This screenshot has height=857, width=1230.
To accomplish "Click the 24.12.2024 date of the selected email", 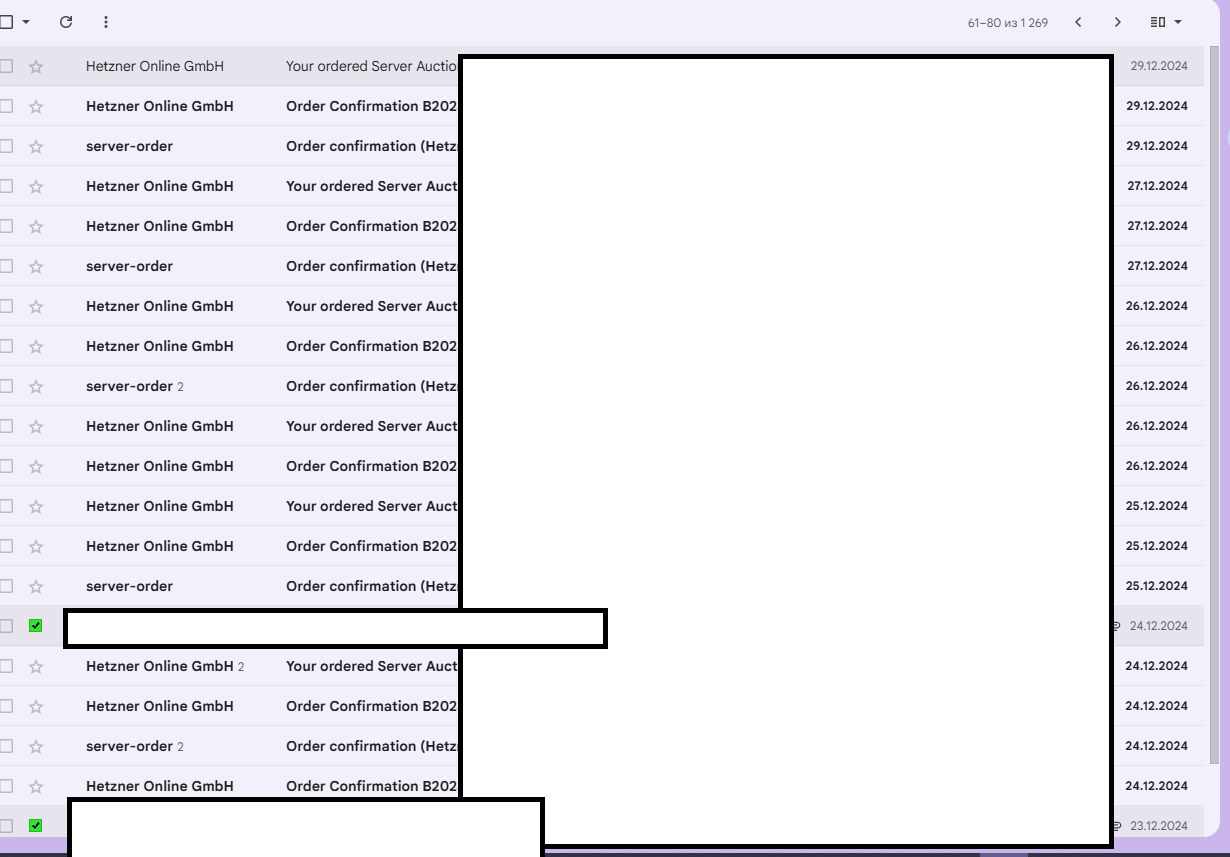I will [x=1158, y=626].
